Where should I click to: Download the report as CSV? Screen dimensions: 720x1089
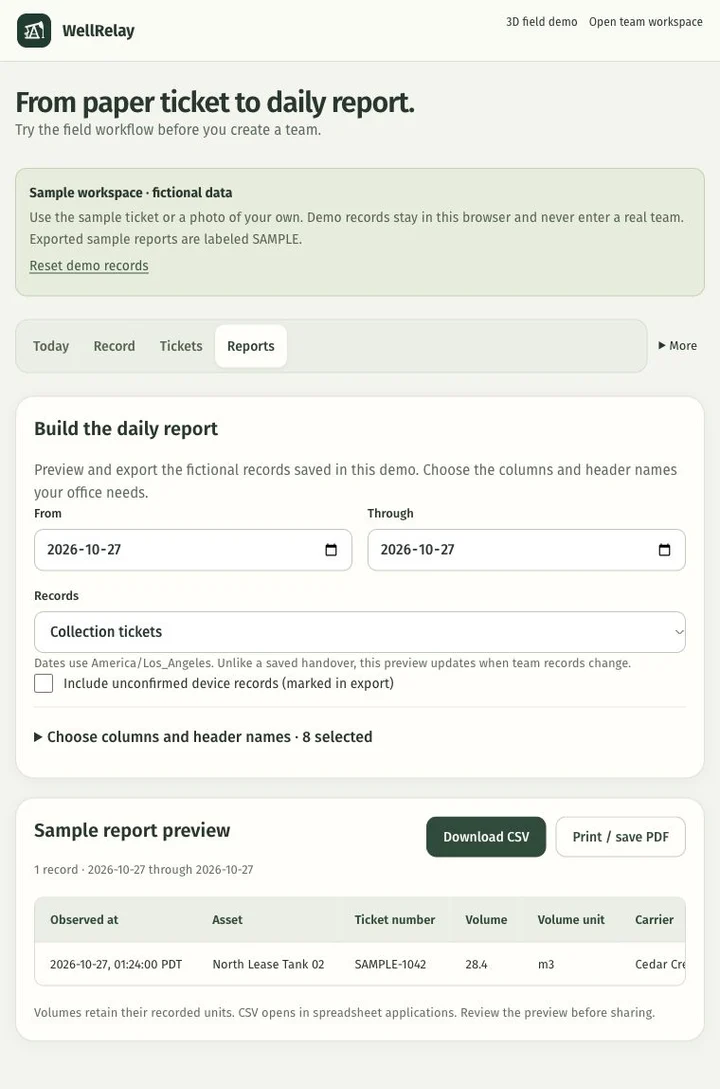pos(486,837)
